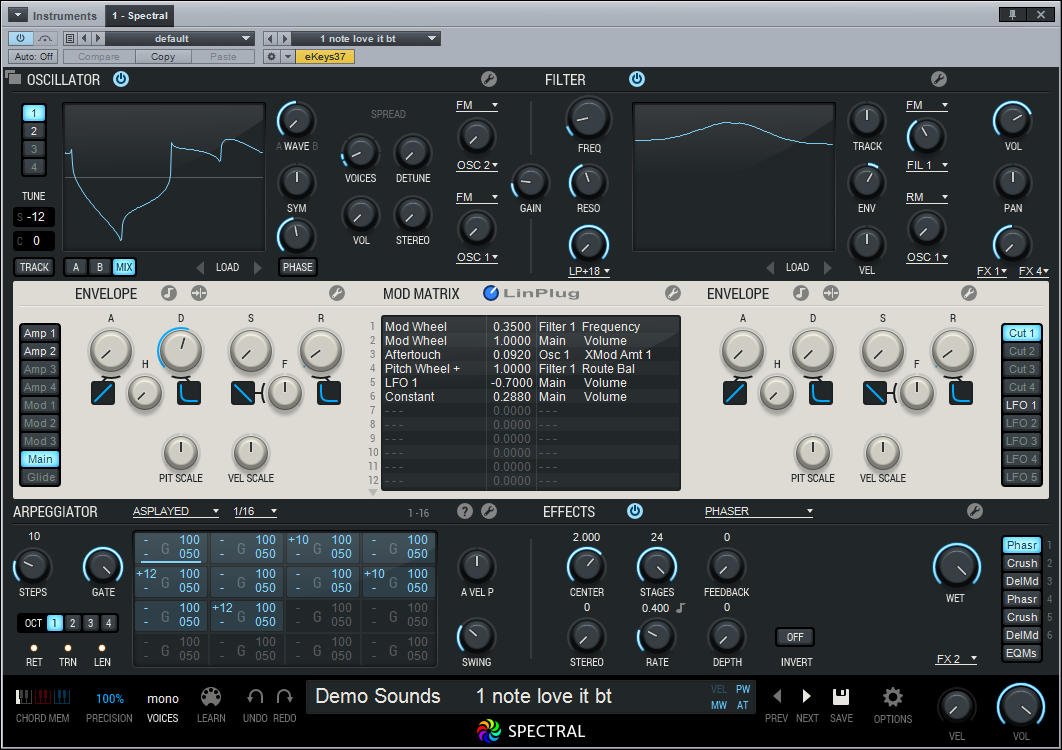Screen dimensions: 1062x750
Task: Toggle the Oscillator power icon
Action: tap(121, 79)
